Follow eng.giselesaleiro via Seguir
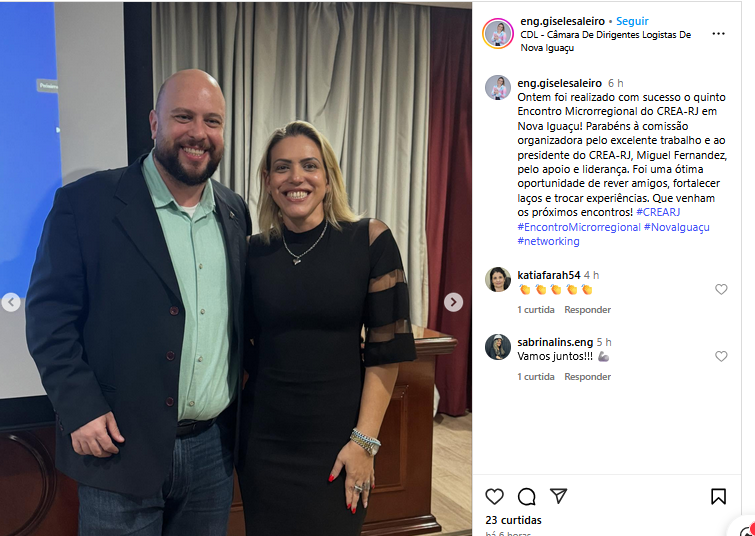755x536 pixels. 632,21
